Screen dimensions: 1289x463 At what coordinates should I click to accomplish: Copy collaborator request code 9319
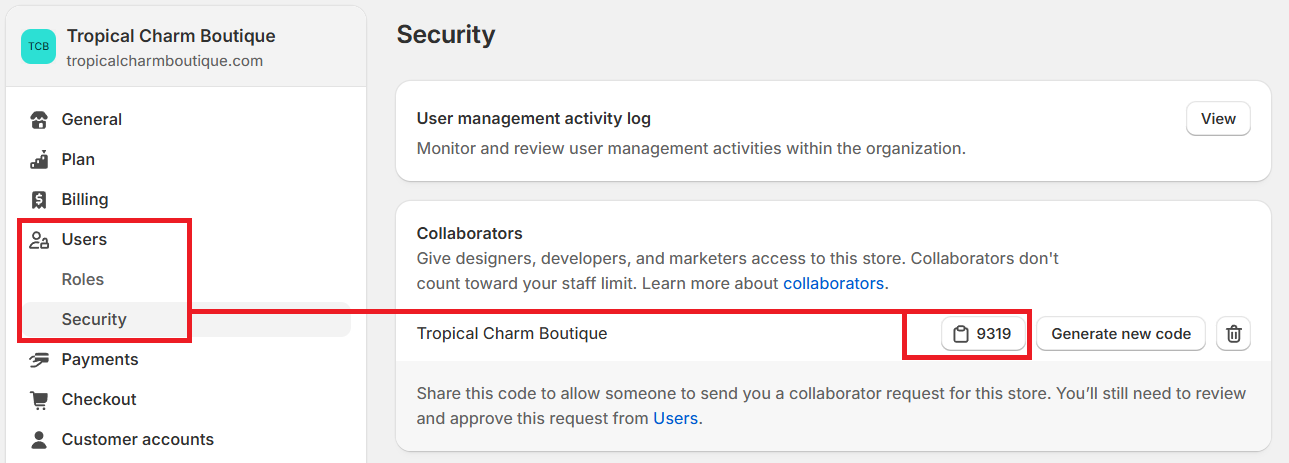point(984,334)
